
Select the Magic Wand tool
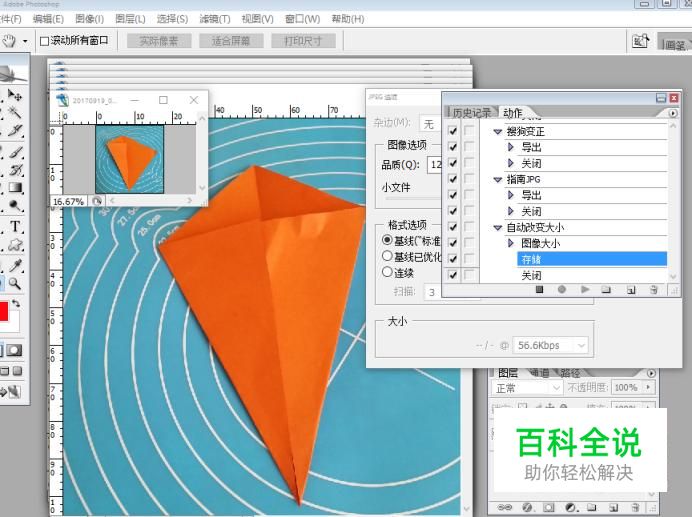15,113
